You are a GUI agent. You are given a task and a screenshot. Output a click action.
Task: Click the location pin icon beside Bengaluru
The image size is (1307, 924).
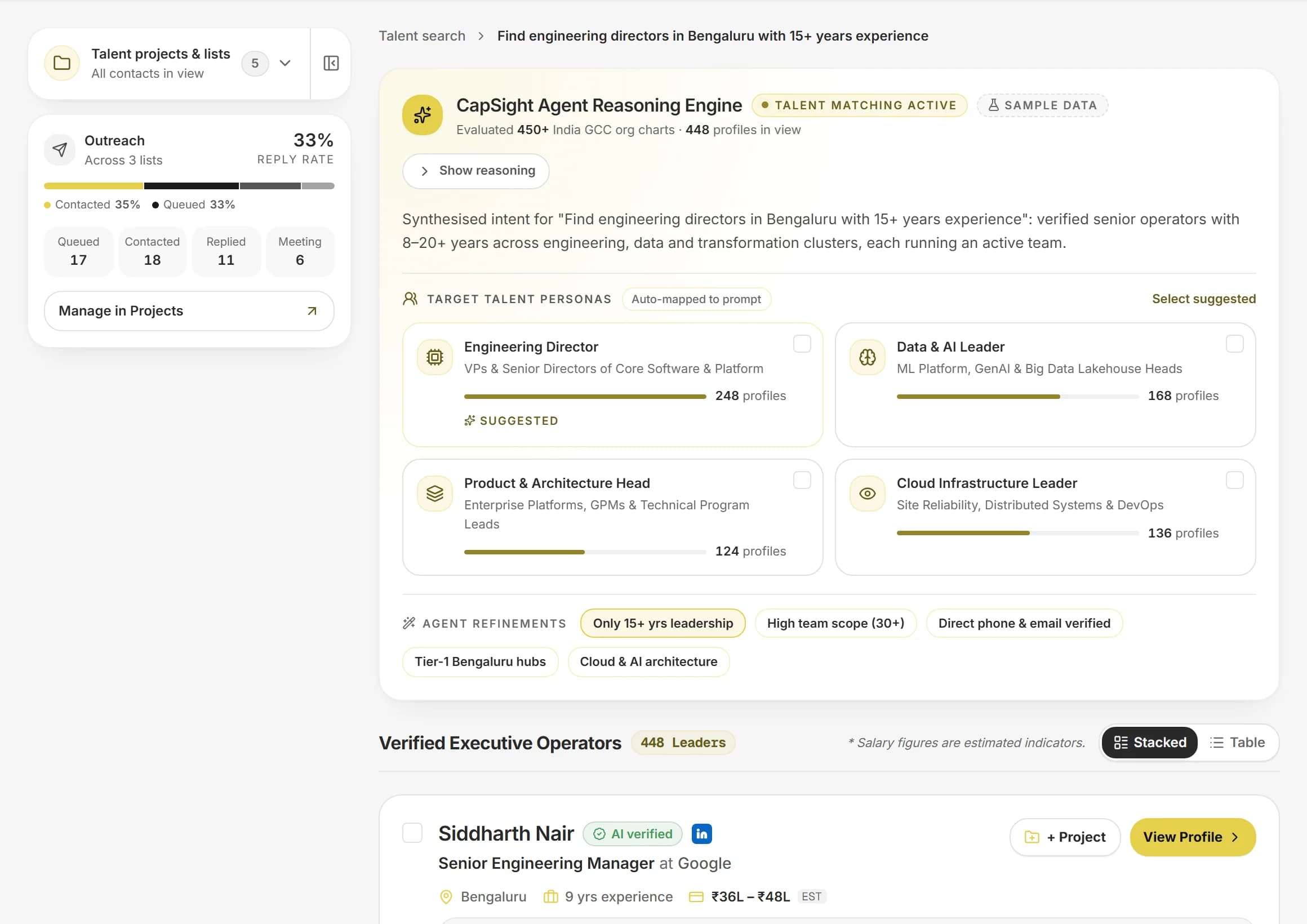(x=446, y=896)
